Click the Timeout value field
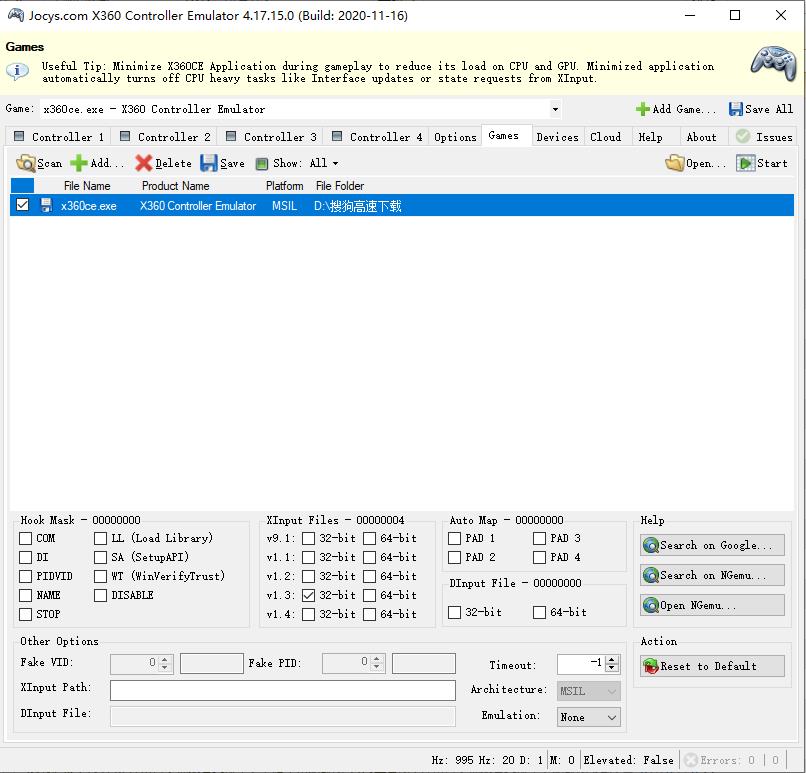The image size is (806, 773). click(x=581, y=664)
